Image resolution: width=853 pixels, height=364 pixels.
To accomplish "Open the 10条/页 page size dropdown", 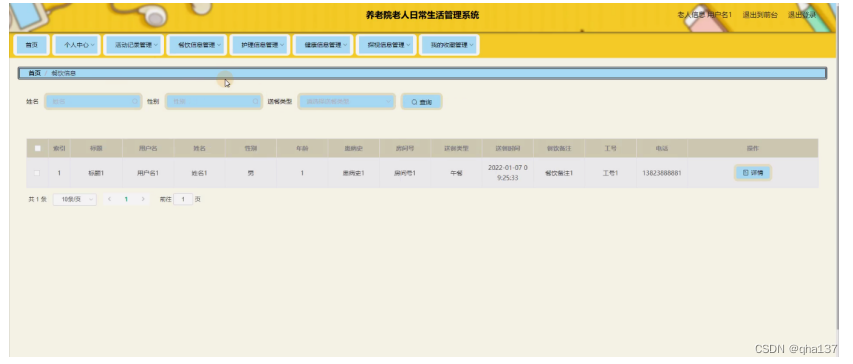I will coord(75,200).
